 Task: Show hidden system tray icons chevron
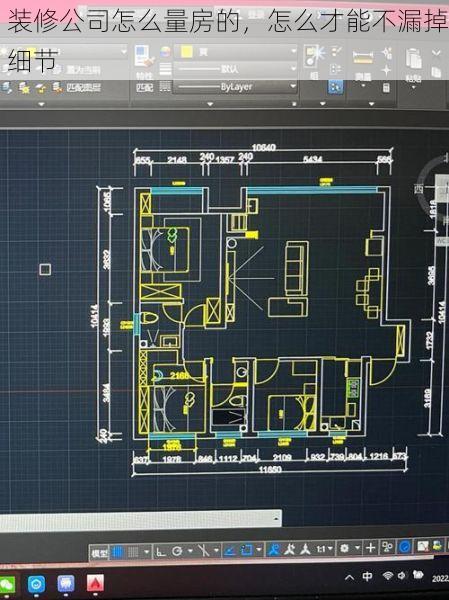349,577
